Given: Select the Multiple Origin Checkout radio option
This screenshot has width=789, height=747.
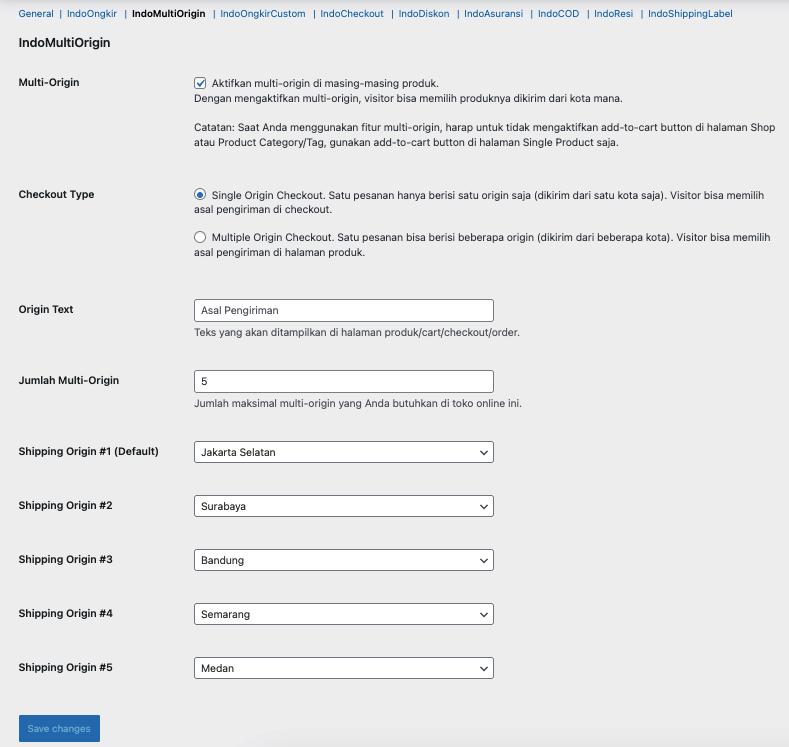Looking at the screenshot, I should [x=200, y=237].
